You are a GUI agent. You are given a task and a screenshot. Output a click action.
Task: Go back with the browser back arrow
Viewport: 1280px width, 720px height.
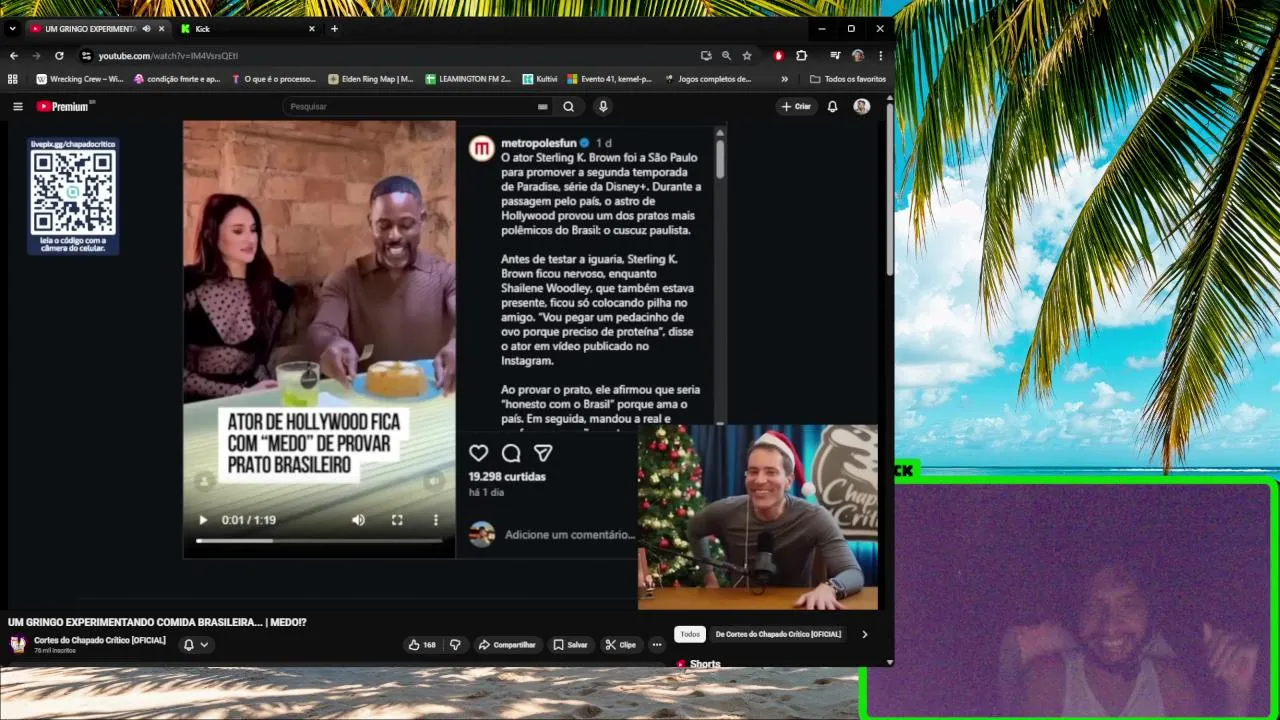click(x=13, y=56)
